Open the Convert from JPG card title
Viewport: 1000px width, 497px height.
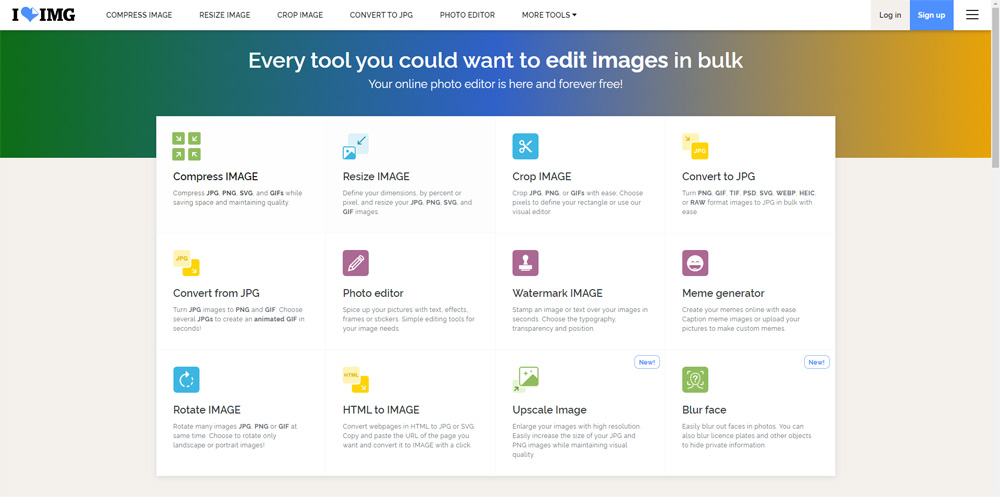216,293
